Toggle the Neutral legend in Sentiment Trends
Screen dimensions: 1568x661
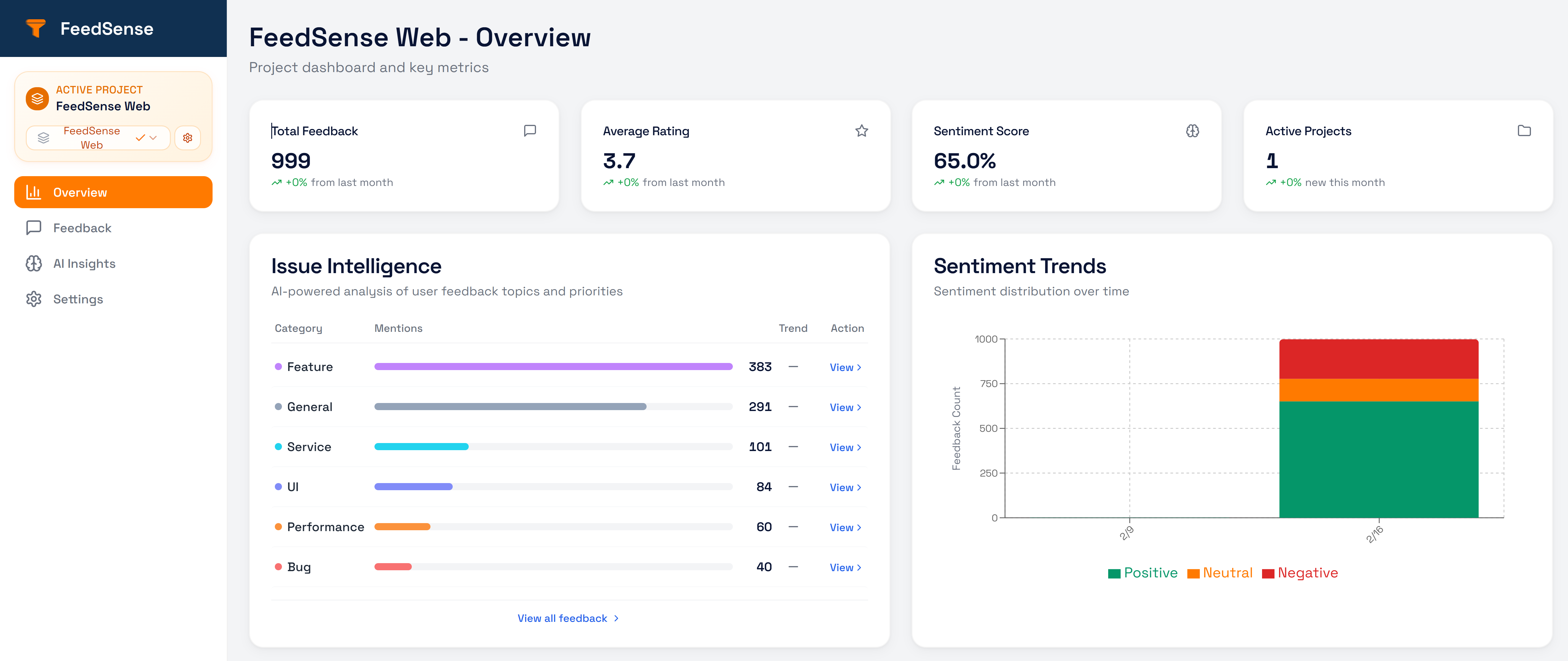1219,572
